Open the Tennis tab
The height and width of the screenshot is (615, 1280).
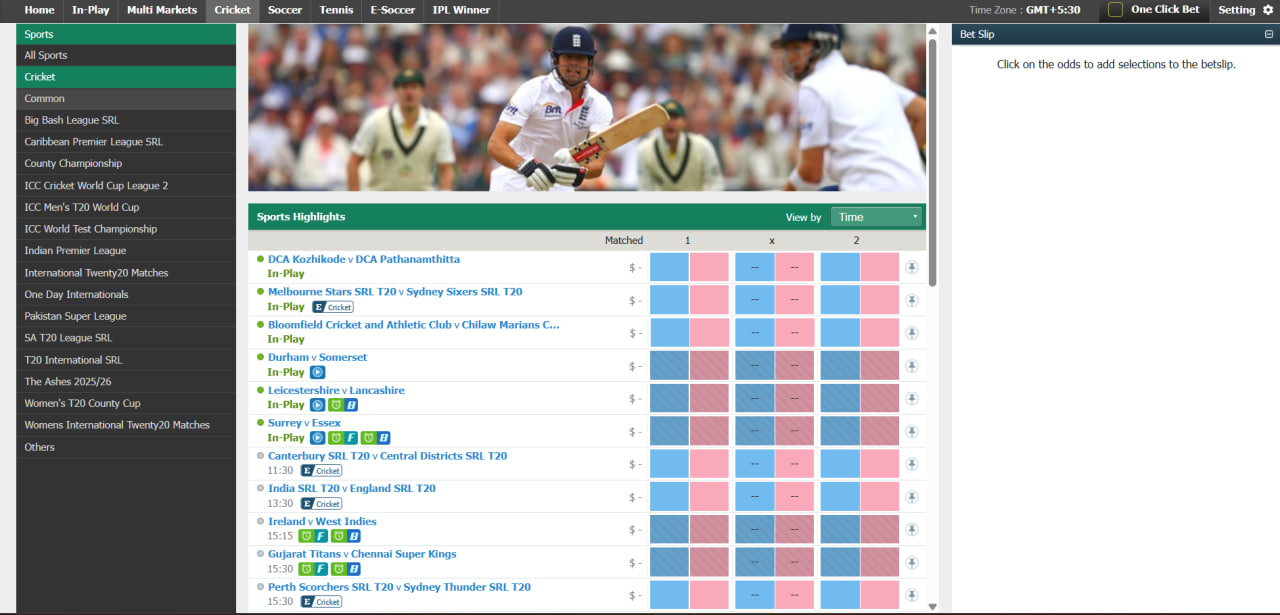click(x=336, y=10)
